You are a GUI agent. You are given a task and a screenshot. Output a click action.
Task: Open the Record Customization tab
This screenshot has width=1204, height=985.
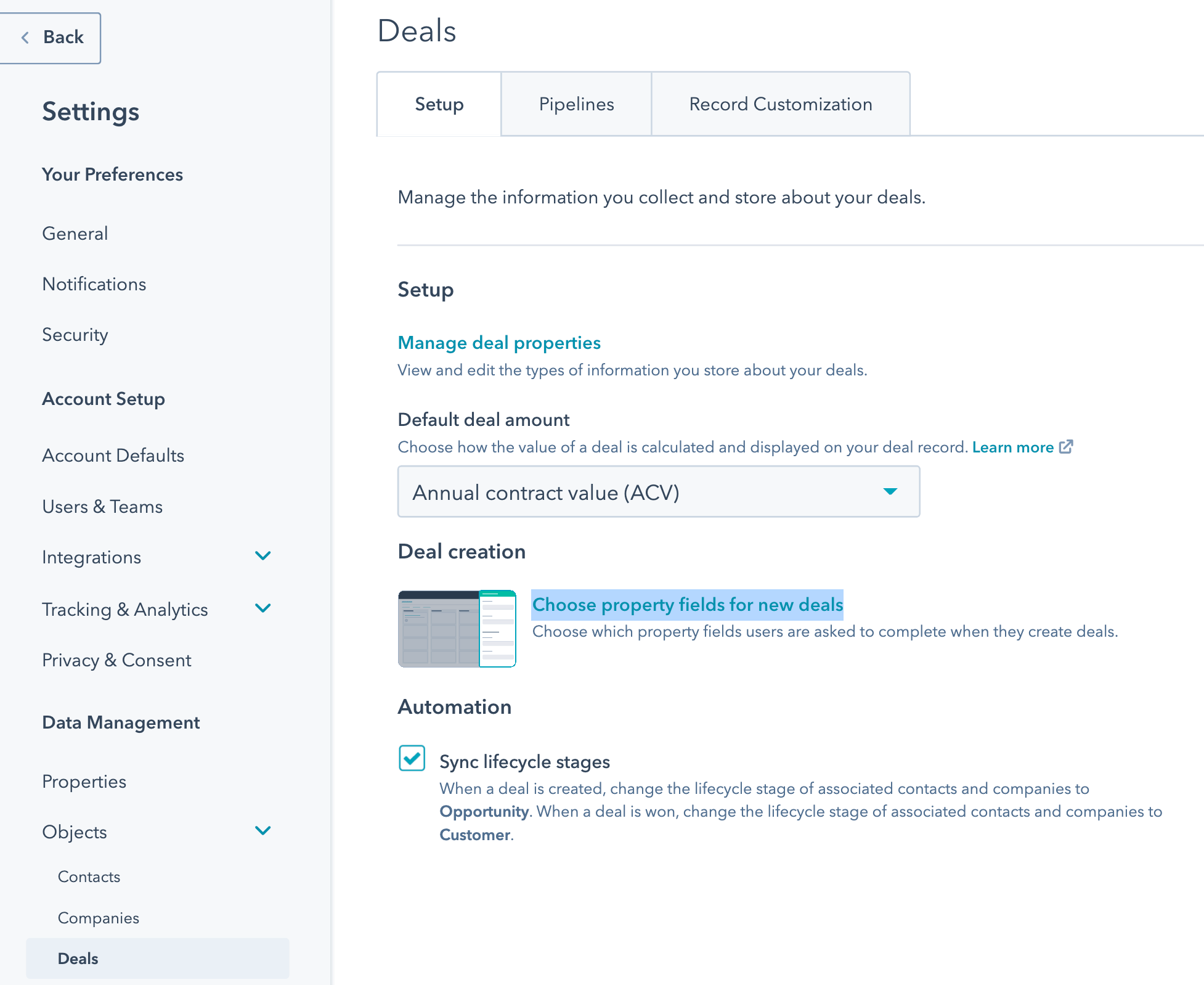pos(780,104)
